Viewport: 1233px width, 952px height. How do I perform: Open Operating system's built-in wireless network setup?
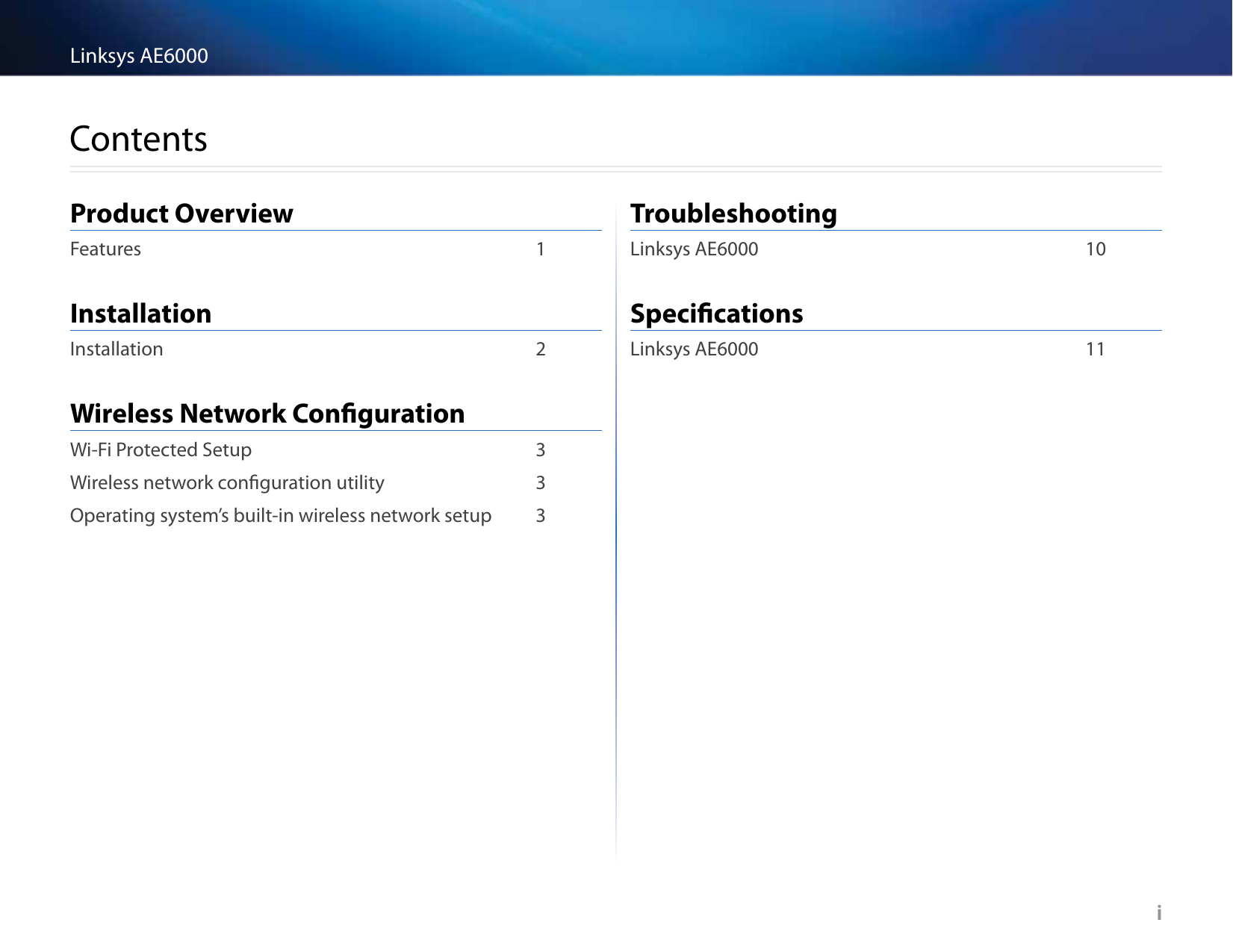[x=281, y=516]
